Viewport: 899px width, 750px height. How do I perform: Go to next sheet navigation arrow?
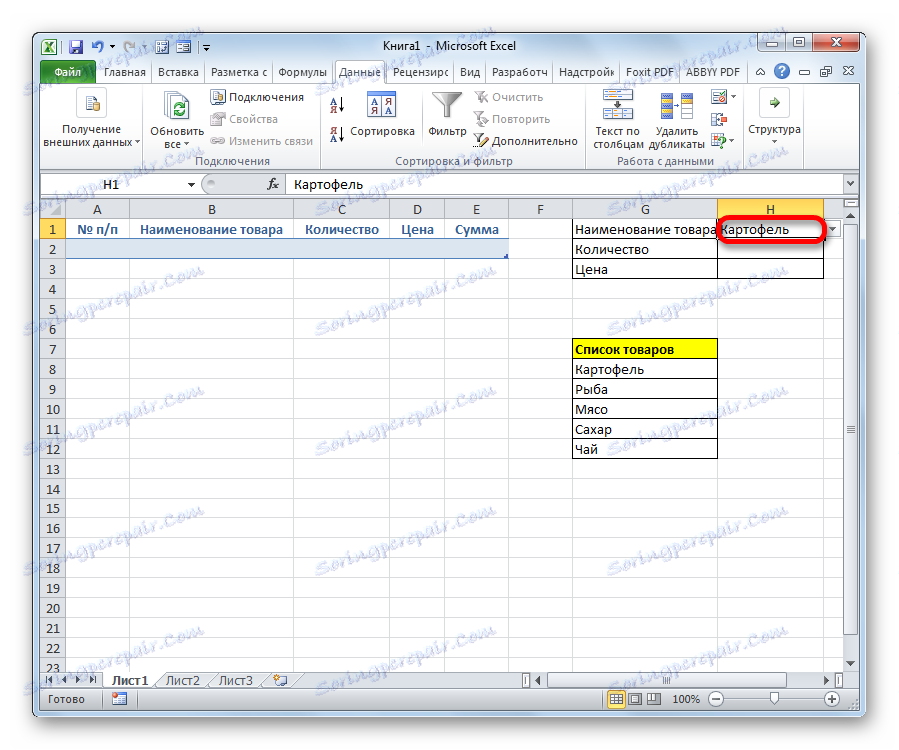click(x=77, y=680)
